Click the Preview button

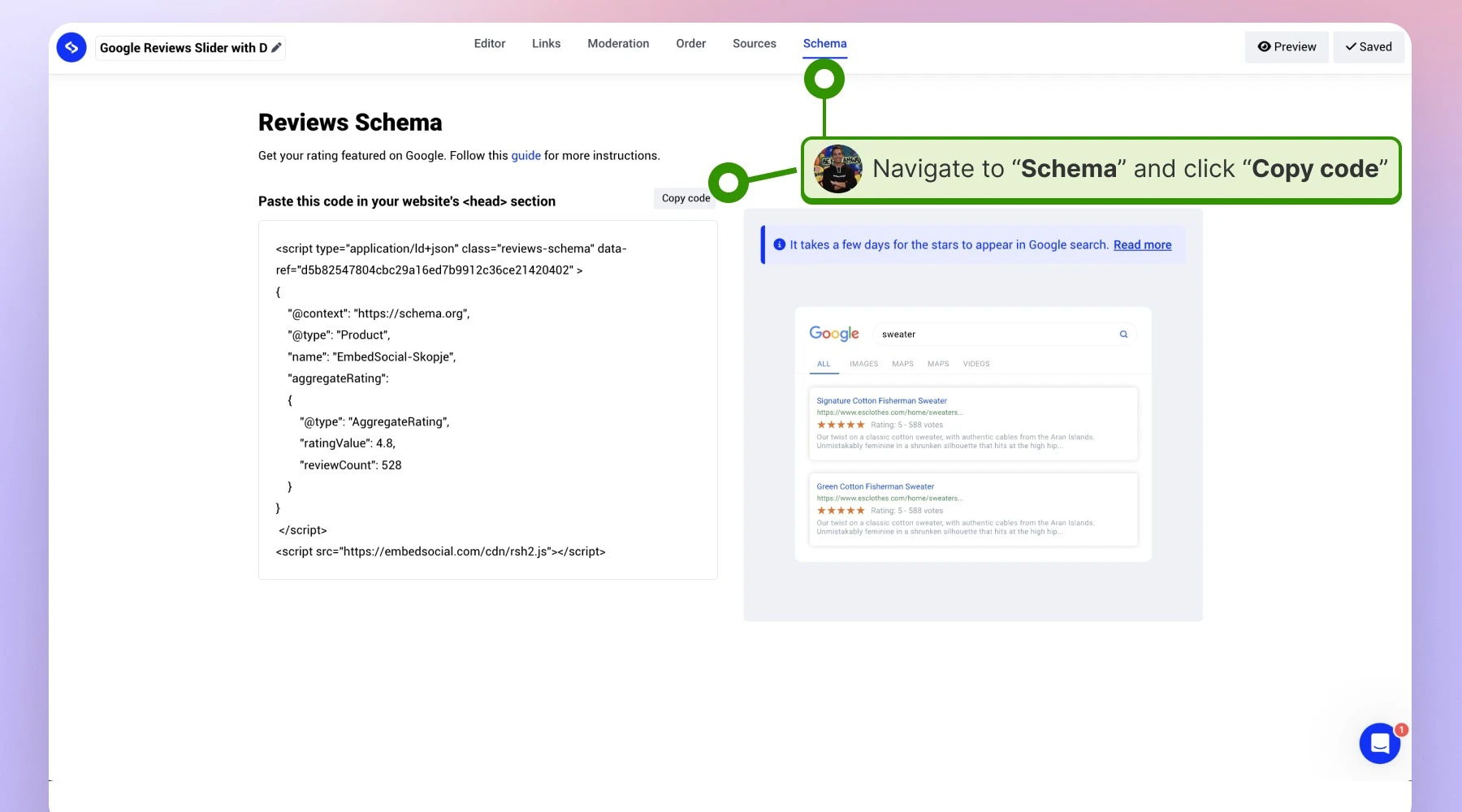point(1287,47)
